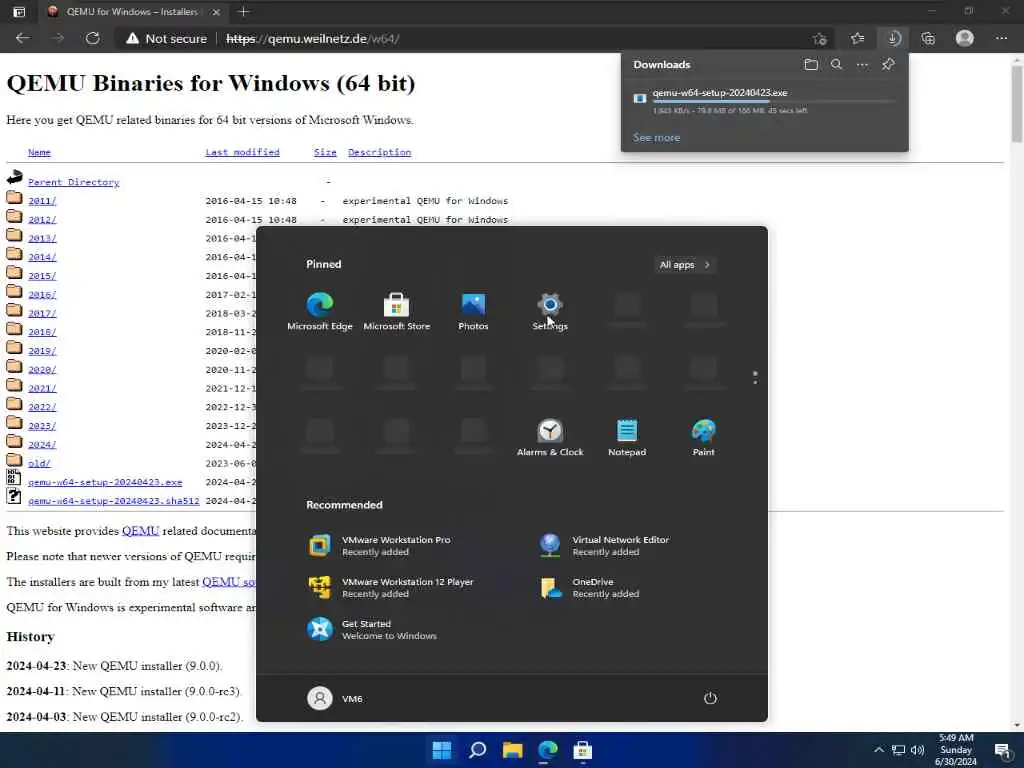Open notification center icon
This screenshot has height=768, width=1024.
[x=1003, y=750]
